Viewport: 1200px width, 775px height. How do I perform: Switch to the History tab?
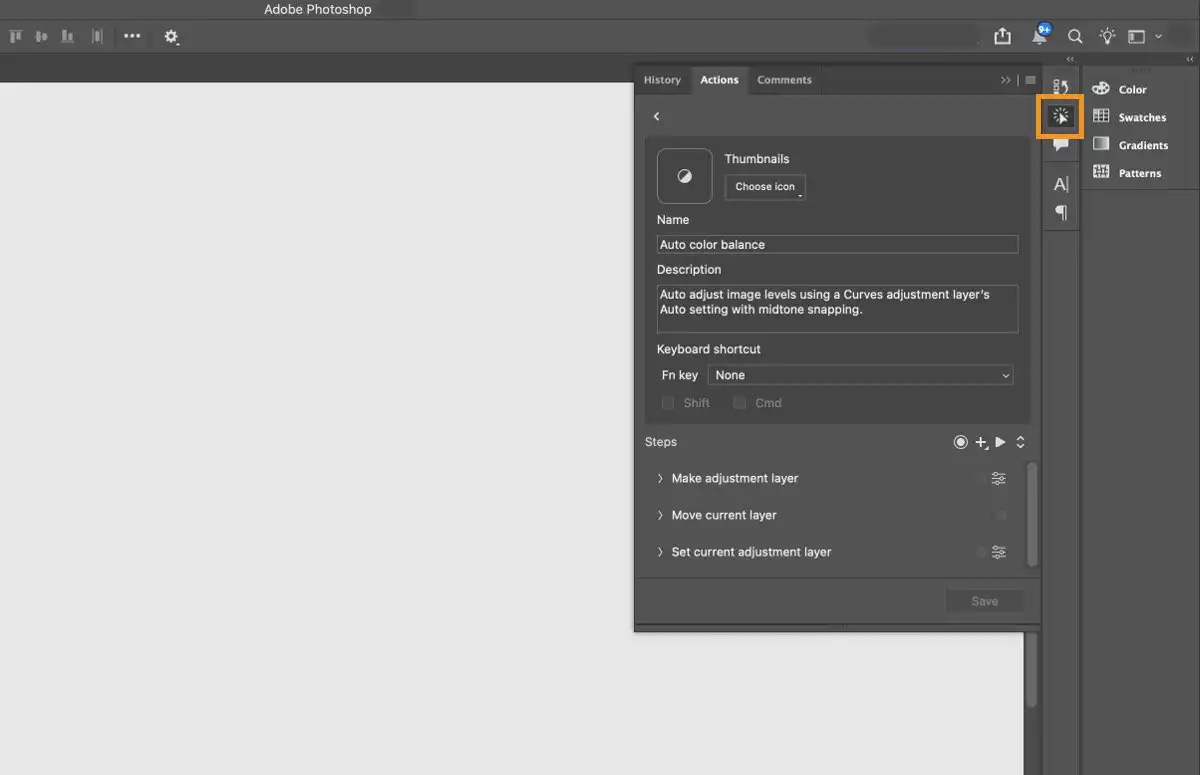pyautogui.click(x=662, y=80)
